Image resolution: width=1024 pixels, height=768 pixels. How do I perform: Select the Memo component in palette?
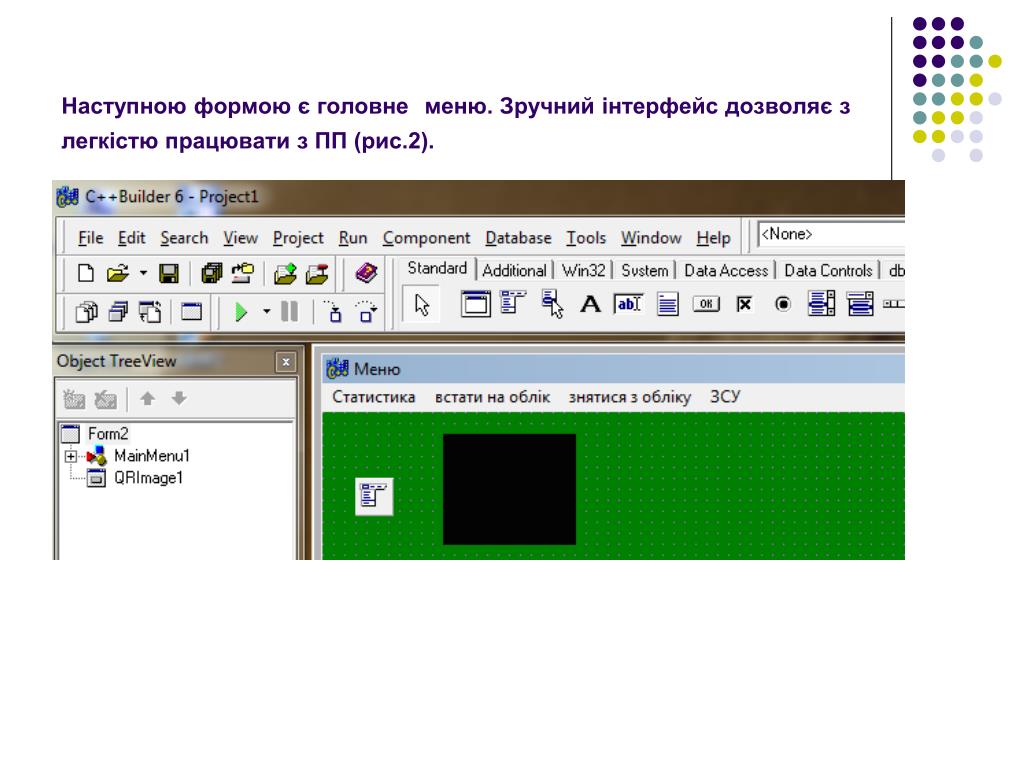coord(667,304)
